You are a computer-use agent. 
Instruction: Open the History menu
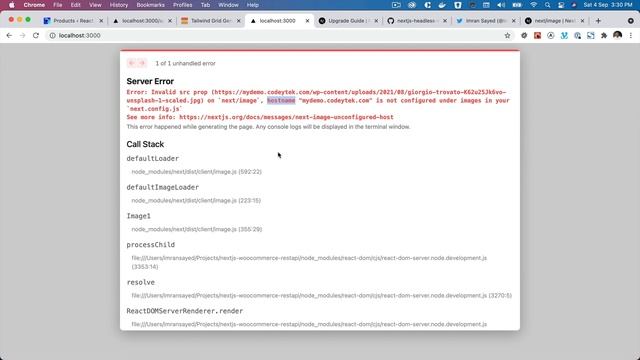119,5
